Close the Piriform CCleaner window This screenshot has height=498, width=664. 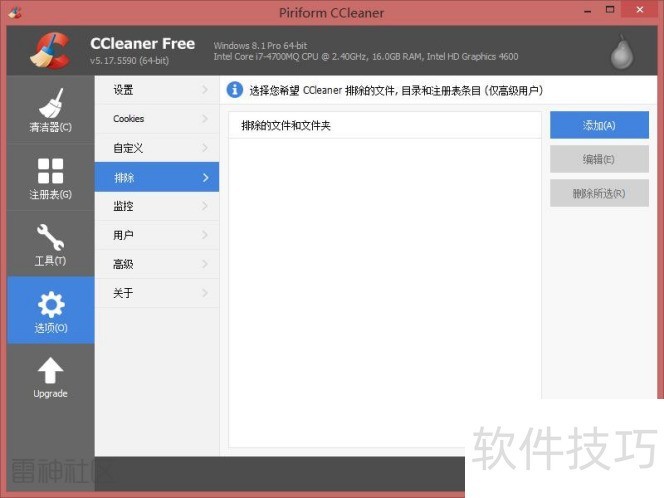[x=640, y=10]
